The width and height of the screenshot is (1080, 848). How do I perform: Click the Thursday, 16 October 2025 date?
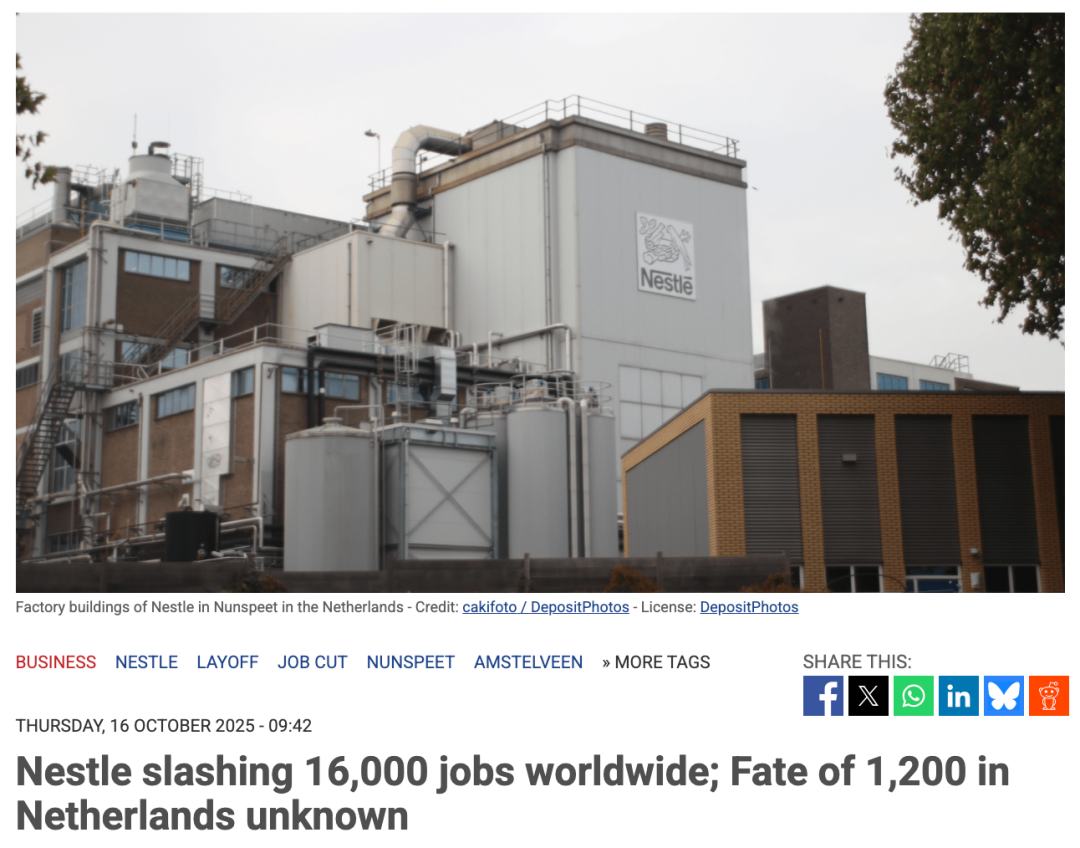[x=163, y=726]
